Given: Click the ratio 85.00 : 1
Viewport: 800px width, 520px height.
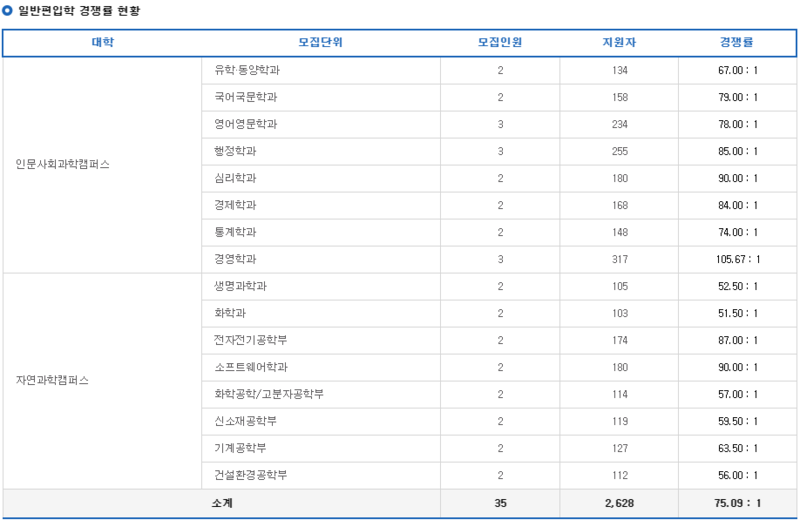Looking at the screenshot, I should (738, 152).
